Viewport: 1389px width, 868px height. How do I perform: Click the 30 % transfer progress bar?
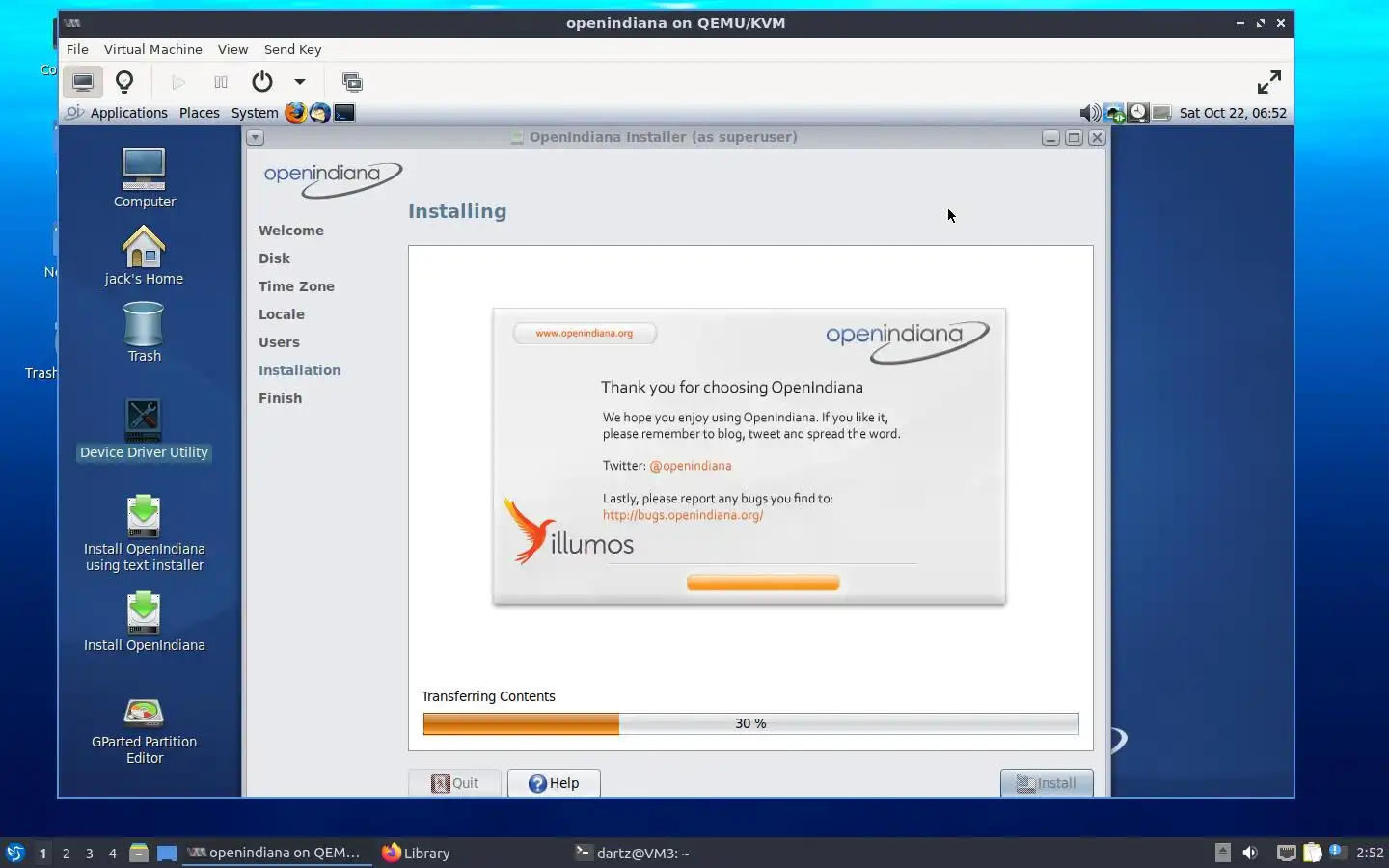[750, 723]
